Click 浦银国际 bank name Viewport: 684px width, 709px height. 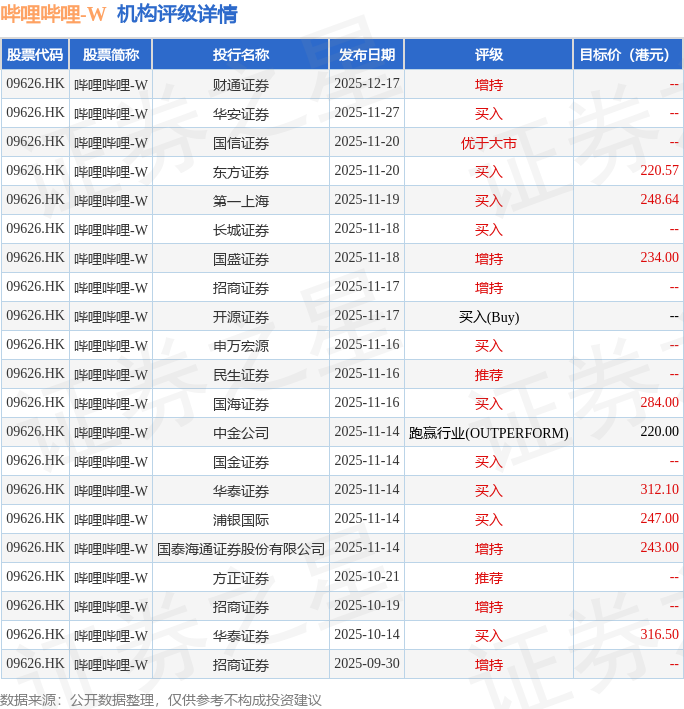[241, 520]
